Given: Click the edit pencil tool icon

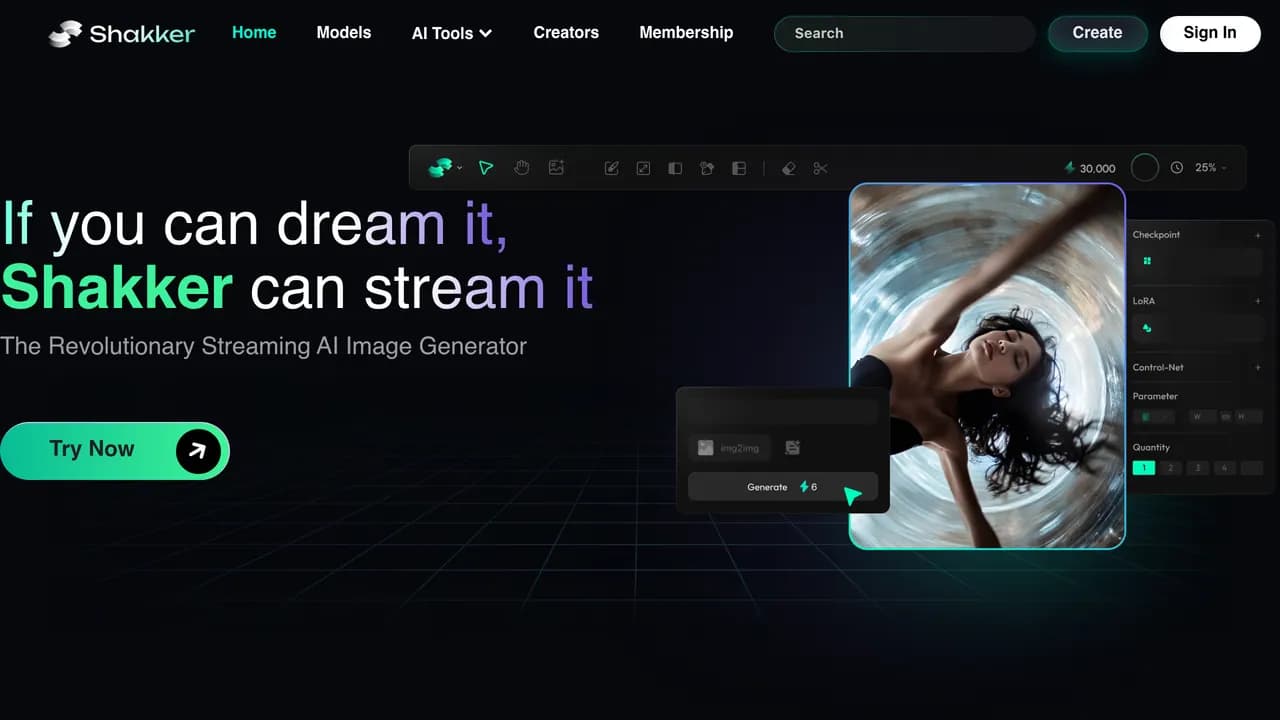Looking at the screenshot, I should (x=611, y=168).
